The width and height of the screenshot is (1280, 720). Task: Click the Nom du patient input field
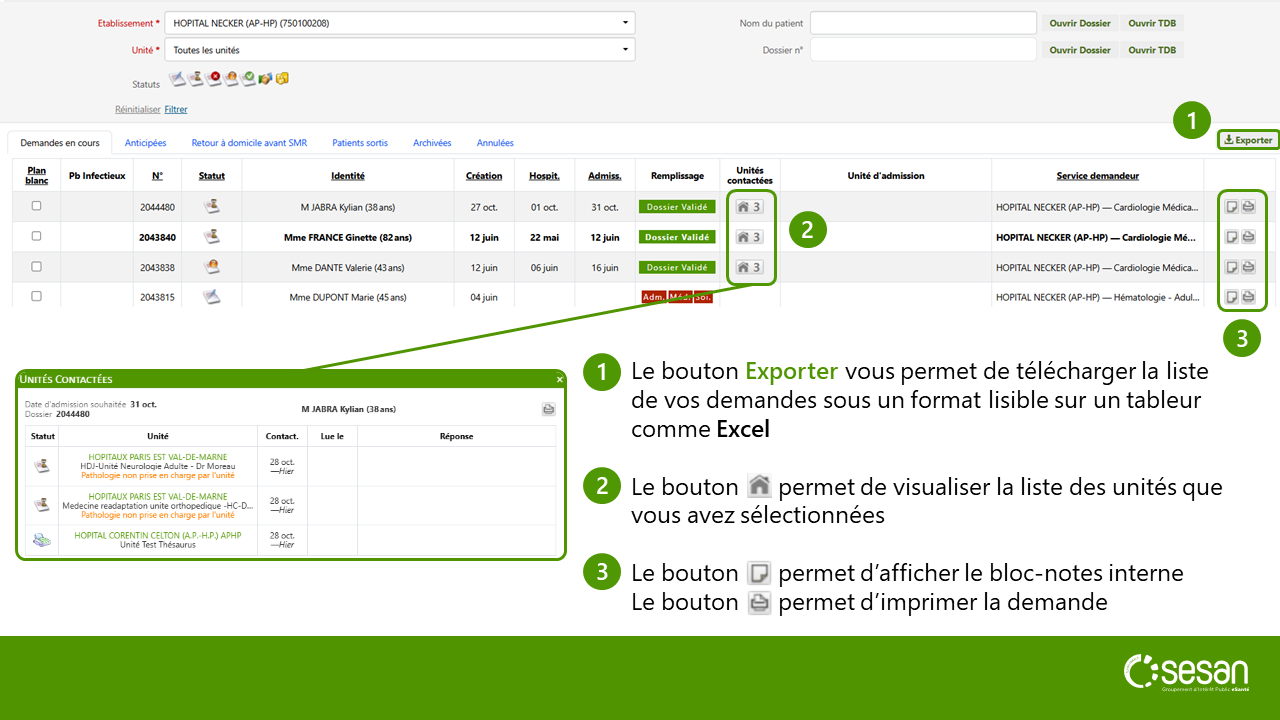tap(922, 22)
